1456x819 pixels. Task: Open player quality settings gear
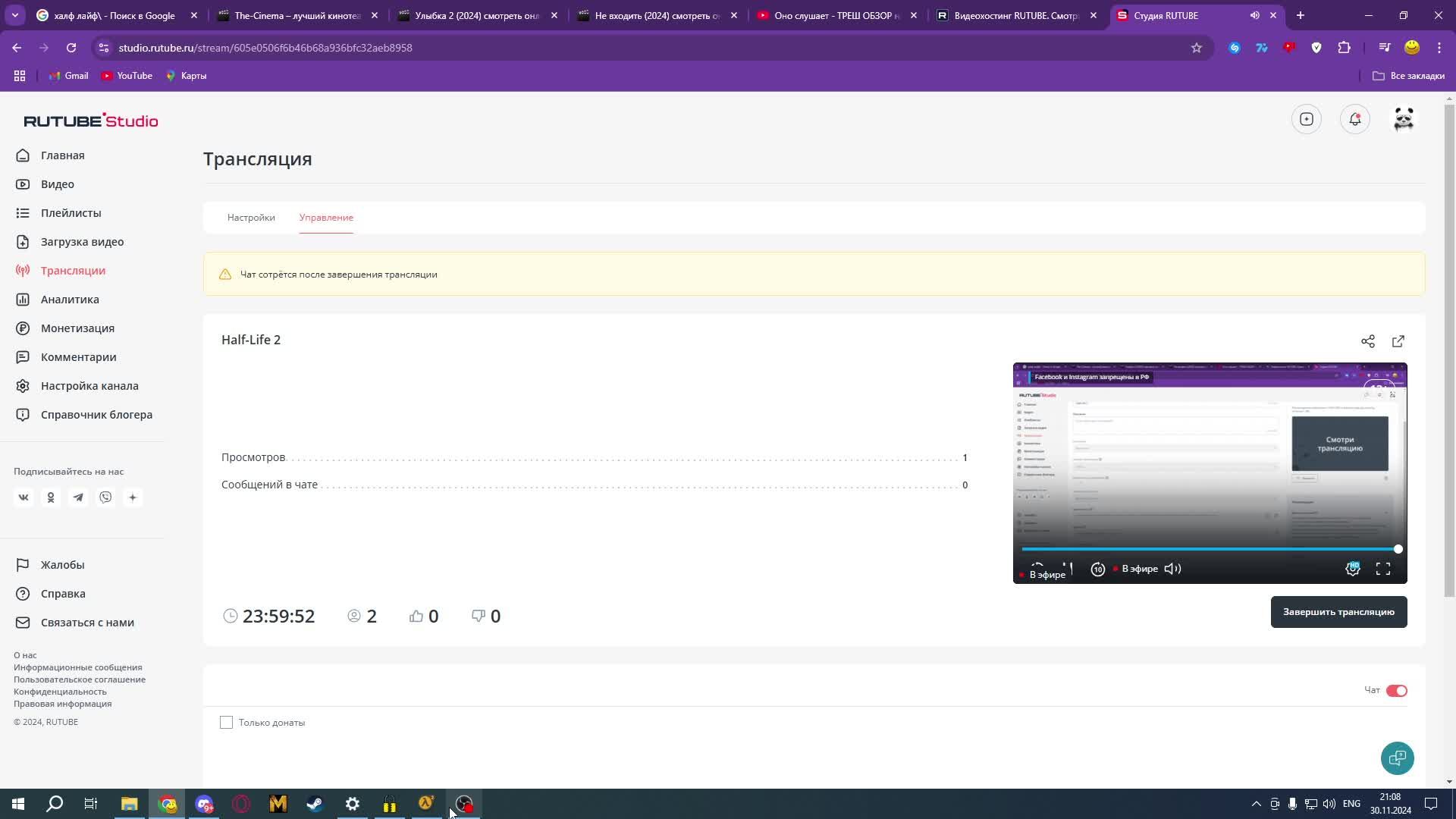1353,569
